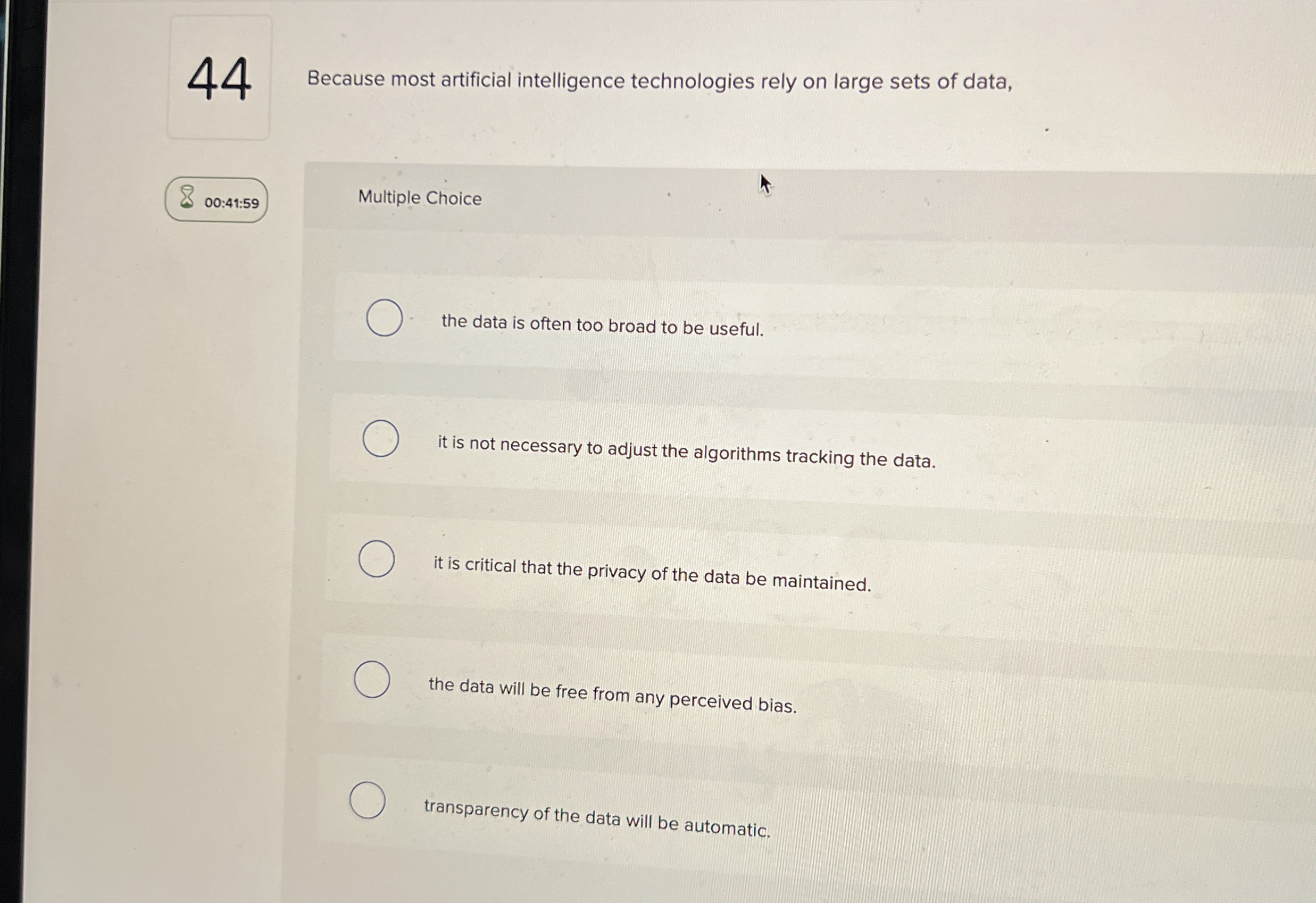
Task: Choose answer "the data will be free from bias"
Action: [613, 688]
